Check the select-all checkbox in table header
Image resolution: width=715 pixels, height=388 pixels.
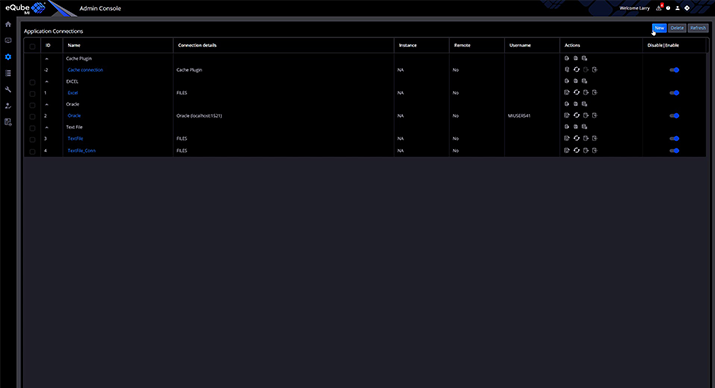tap(32, 46)
